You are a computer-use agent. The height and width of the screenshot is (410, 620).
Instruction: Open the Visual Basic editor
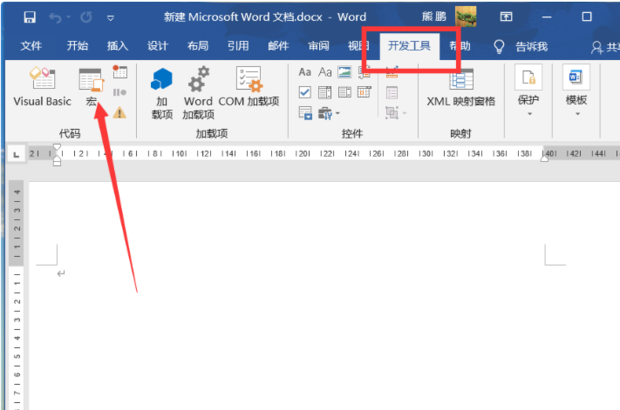[42, 87]
